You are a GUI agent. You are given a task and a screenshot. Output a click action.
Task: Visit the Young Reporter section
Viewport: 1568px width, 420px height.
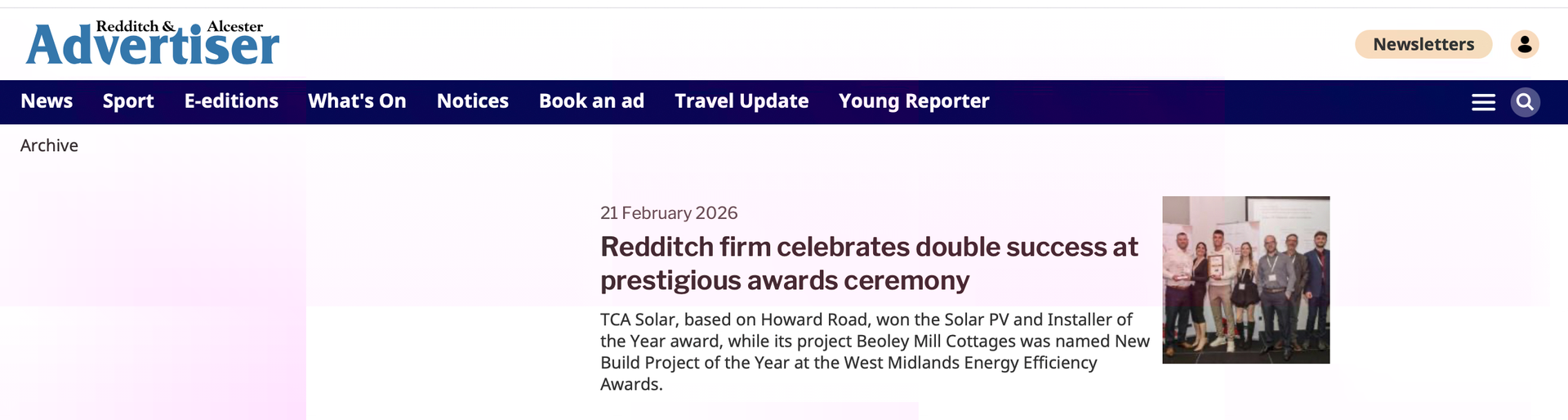(914, 101)
